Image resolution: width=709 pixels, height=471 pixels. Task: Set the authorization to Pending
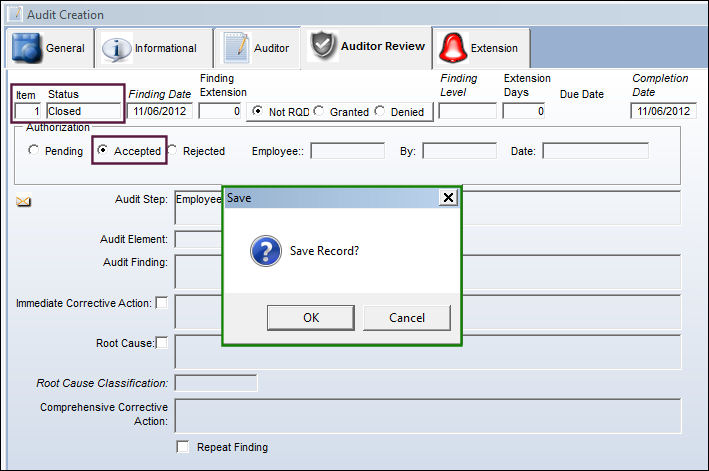[33, 150]
